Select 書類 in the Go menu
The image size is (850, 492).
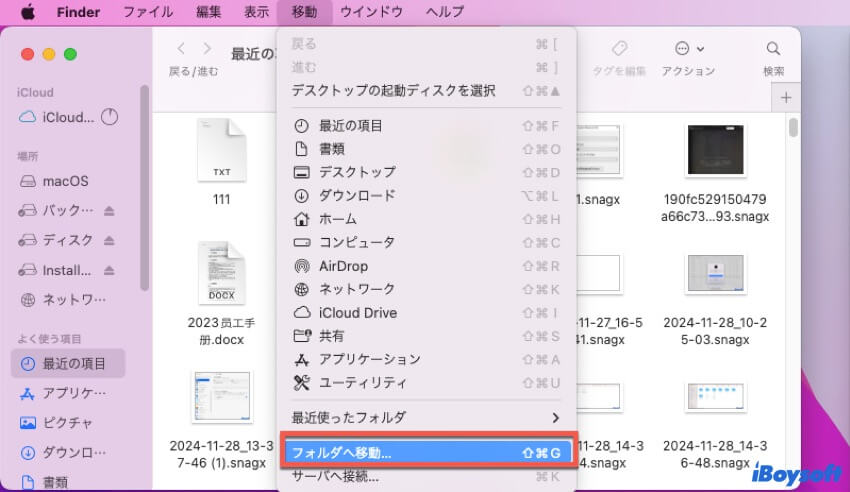[x=426, y=149]
